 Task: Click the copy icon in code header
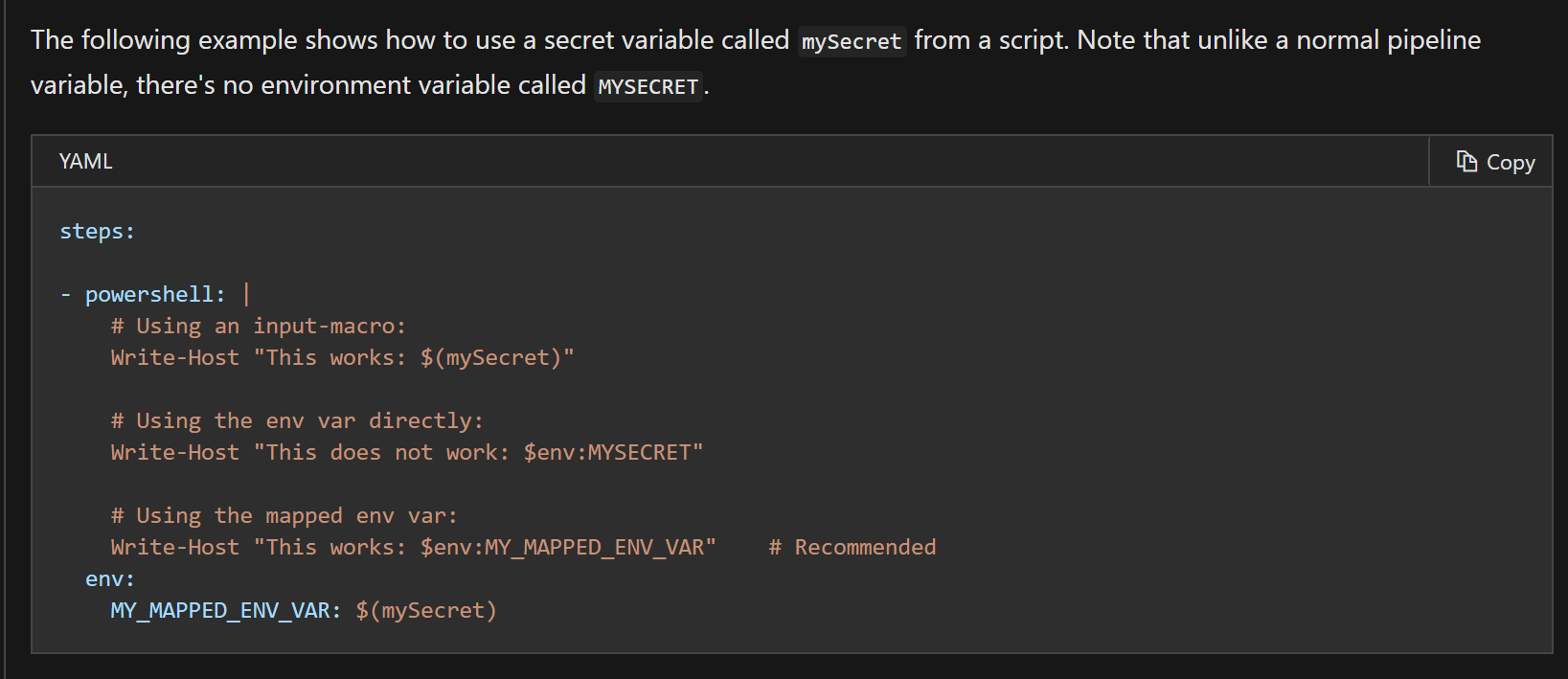[1466, 162]
